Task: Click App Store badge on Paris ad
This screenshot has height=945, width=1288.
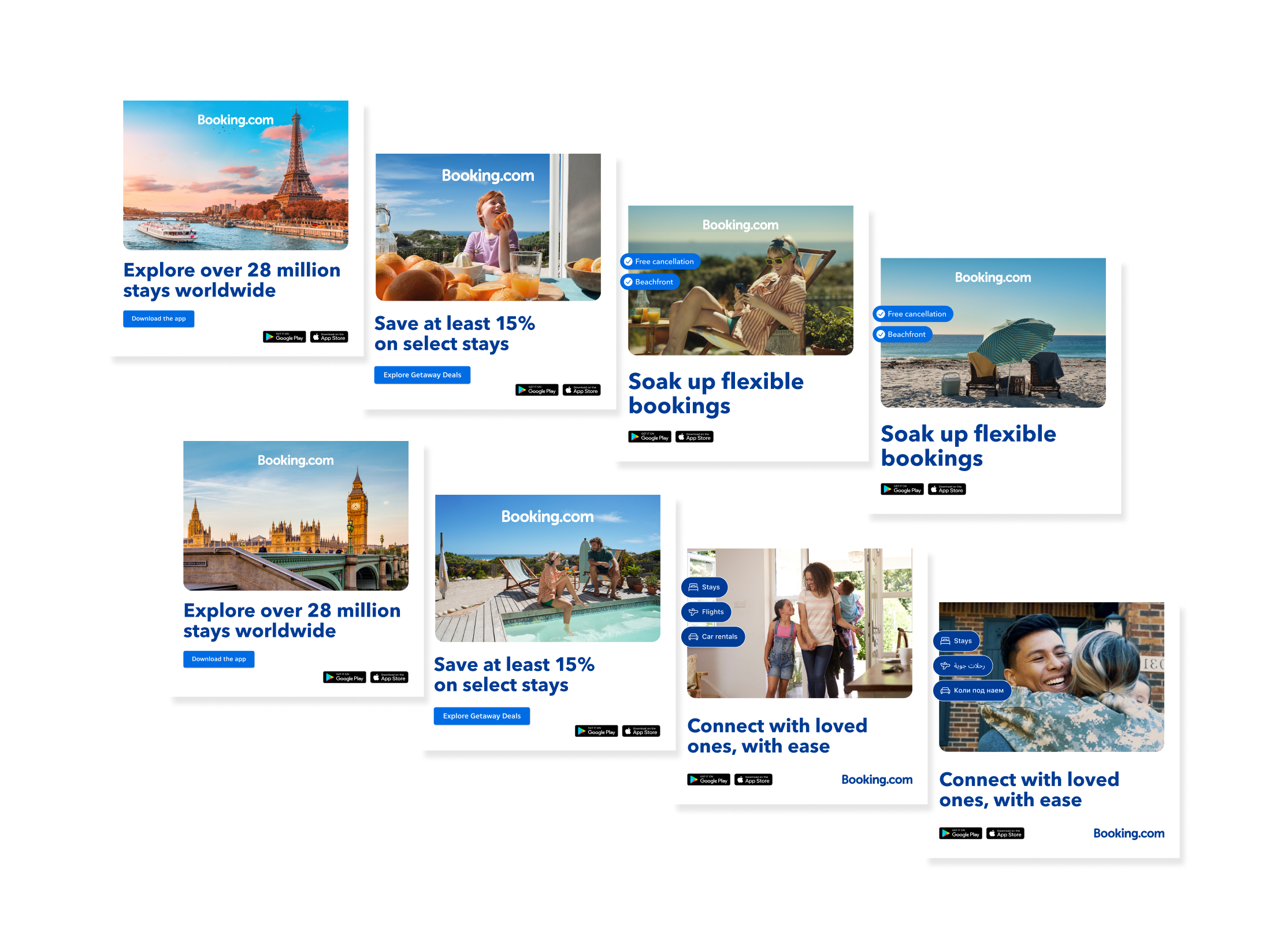Action: tap(329, 337)
